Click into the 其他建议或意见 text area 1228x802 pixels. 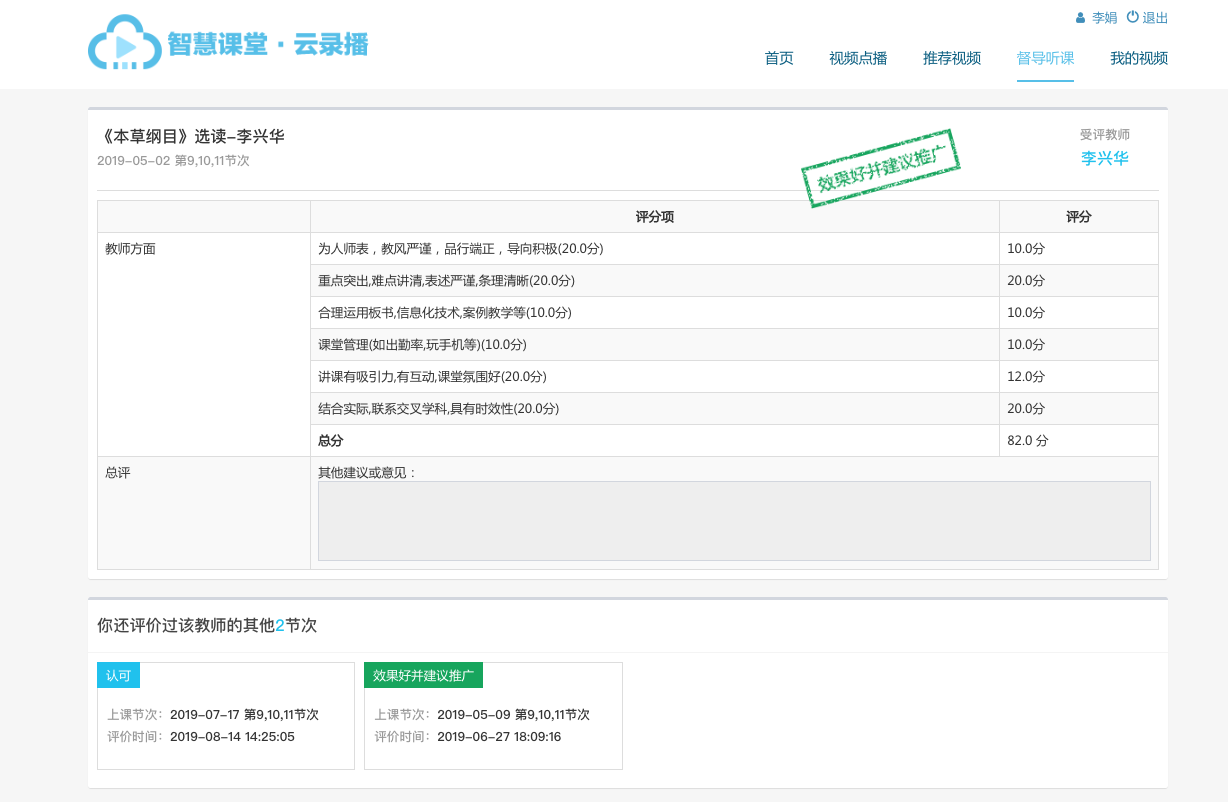734,521
